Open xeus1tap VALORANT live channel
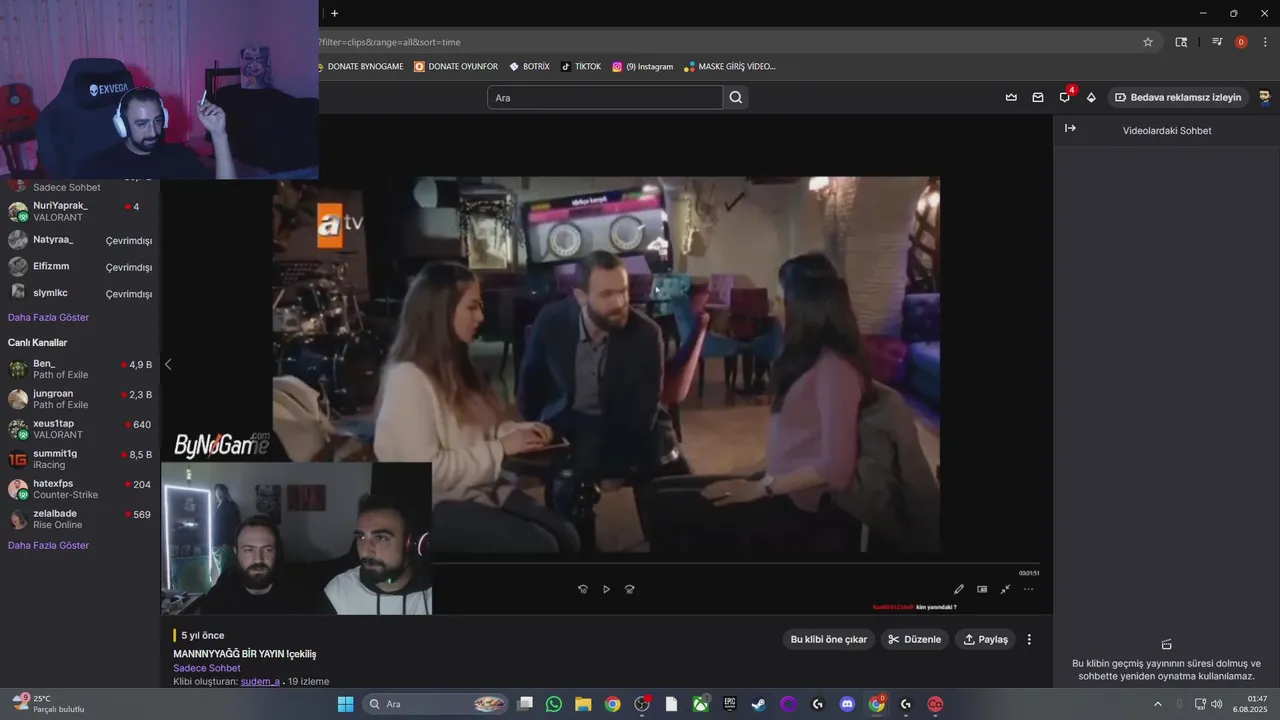The image size is (1280, 720). [80, 429]
